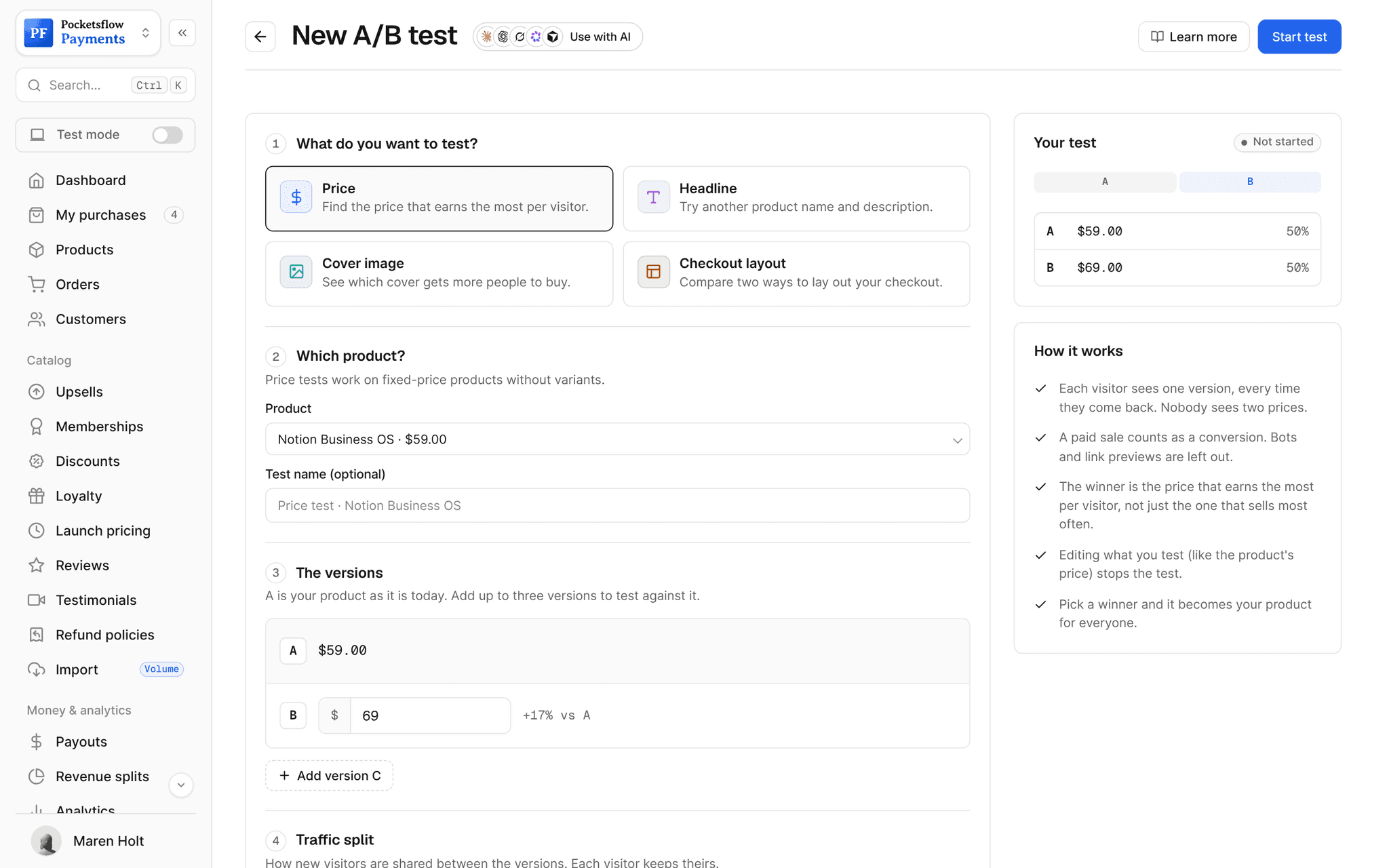Click the Dashboard home icon
This screenshot has height=868, width=1389.
tap(37, 180)
